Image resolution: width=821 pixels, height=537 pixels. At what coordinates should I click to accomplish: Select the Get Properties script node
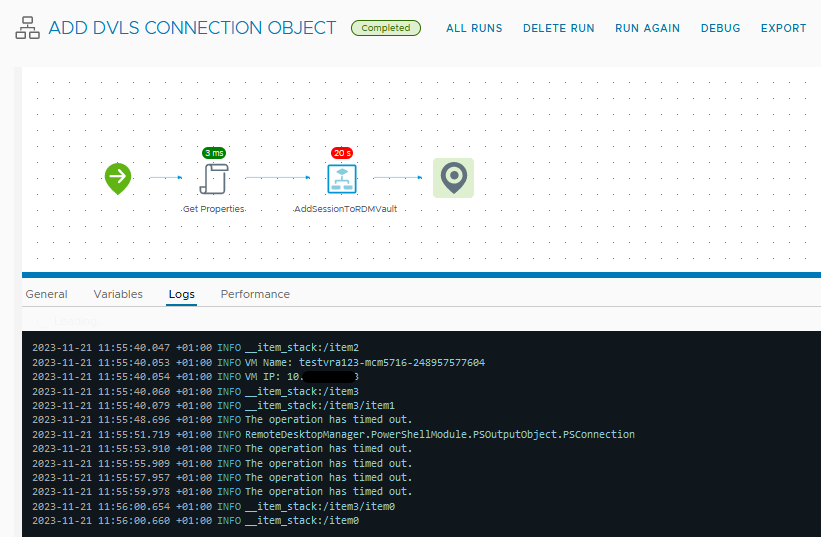214,179
